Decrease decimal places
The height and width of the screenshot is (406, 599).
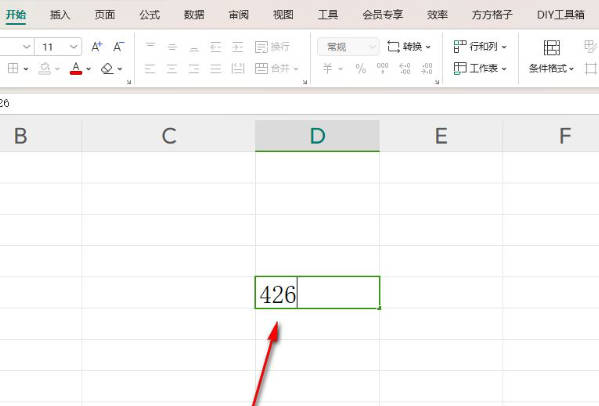427,69
